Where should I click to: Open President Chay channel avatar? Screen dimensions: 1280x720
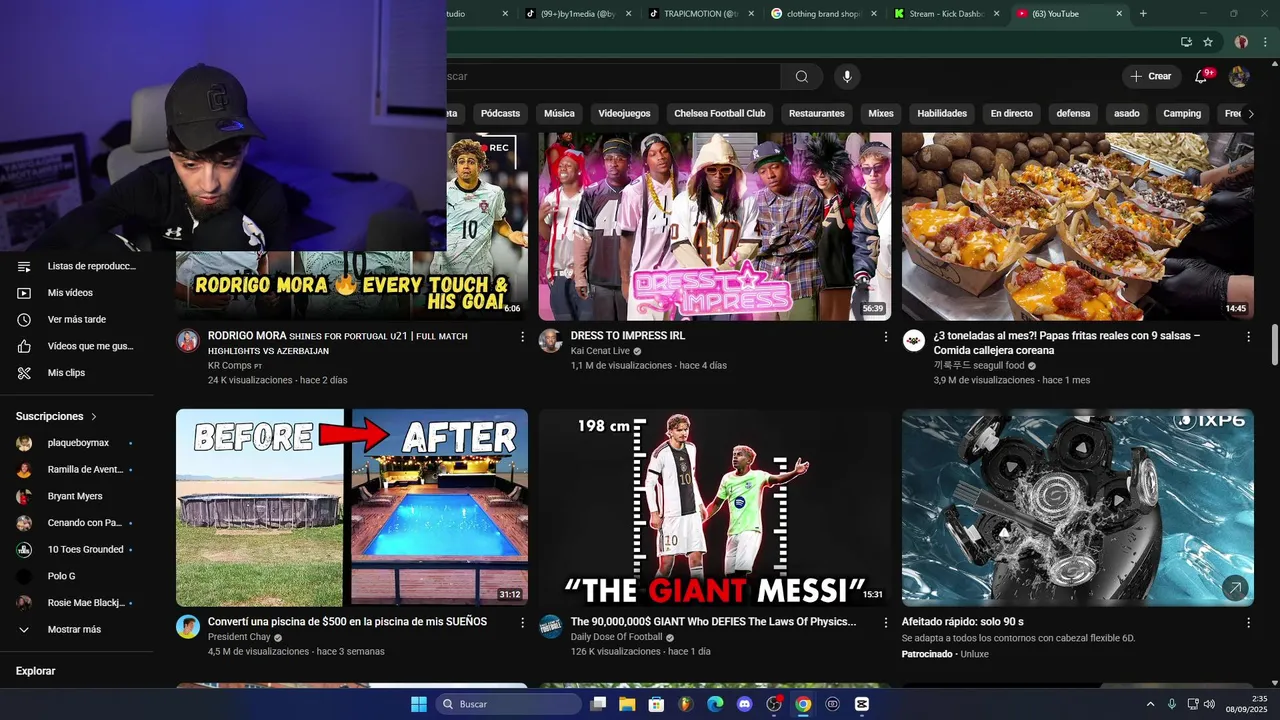[x=188, y=627]
